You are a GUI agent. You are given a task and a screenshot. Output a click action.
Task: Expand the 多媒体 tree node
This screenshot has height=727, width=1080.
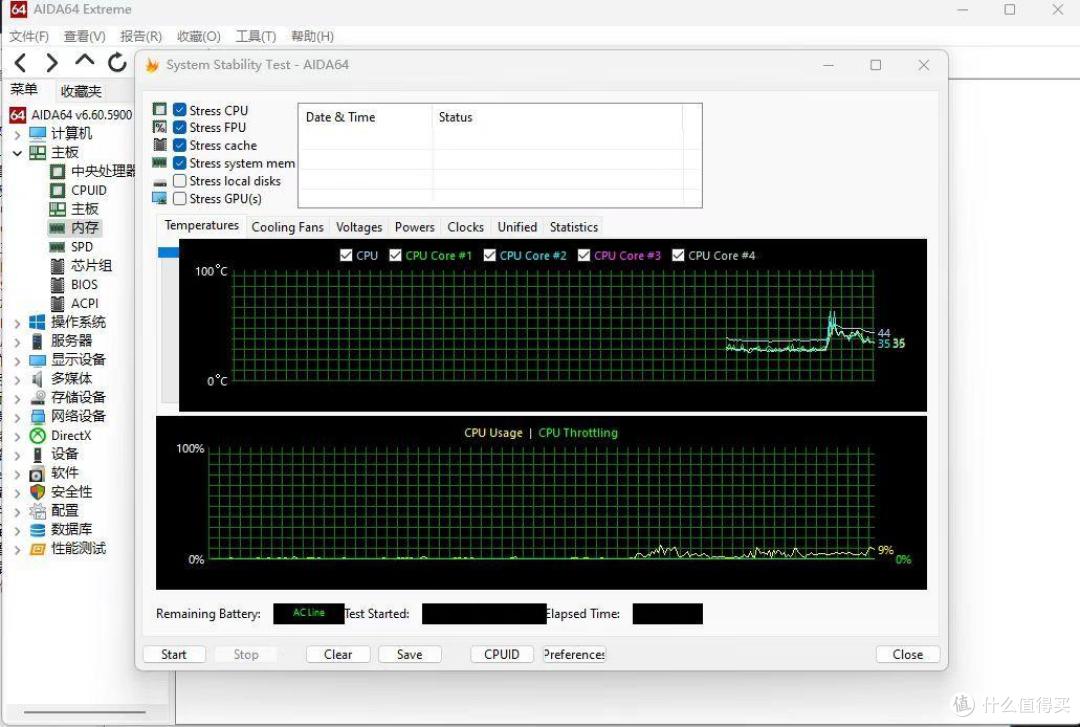coord(17,379)
